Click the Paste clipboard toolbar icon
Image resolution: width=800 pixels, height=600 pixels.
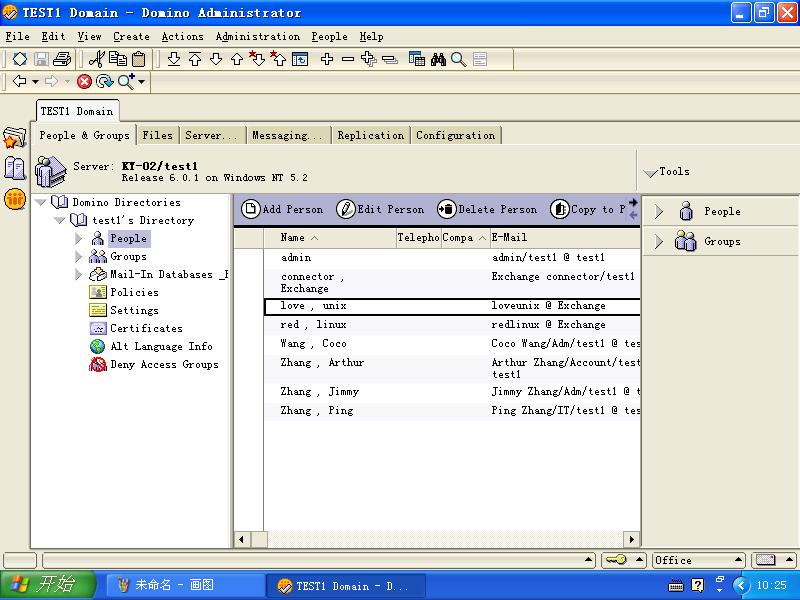click(138, 59)
